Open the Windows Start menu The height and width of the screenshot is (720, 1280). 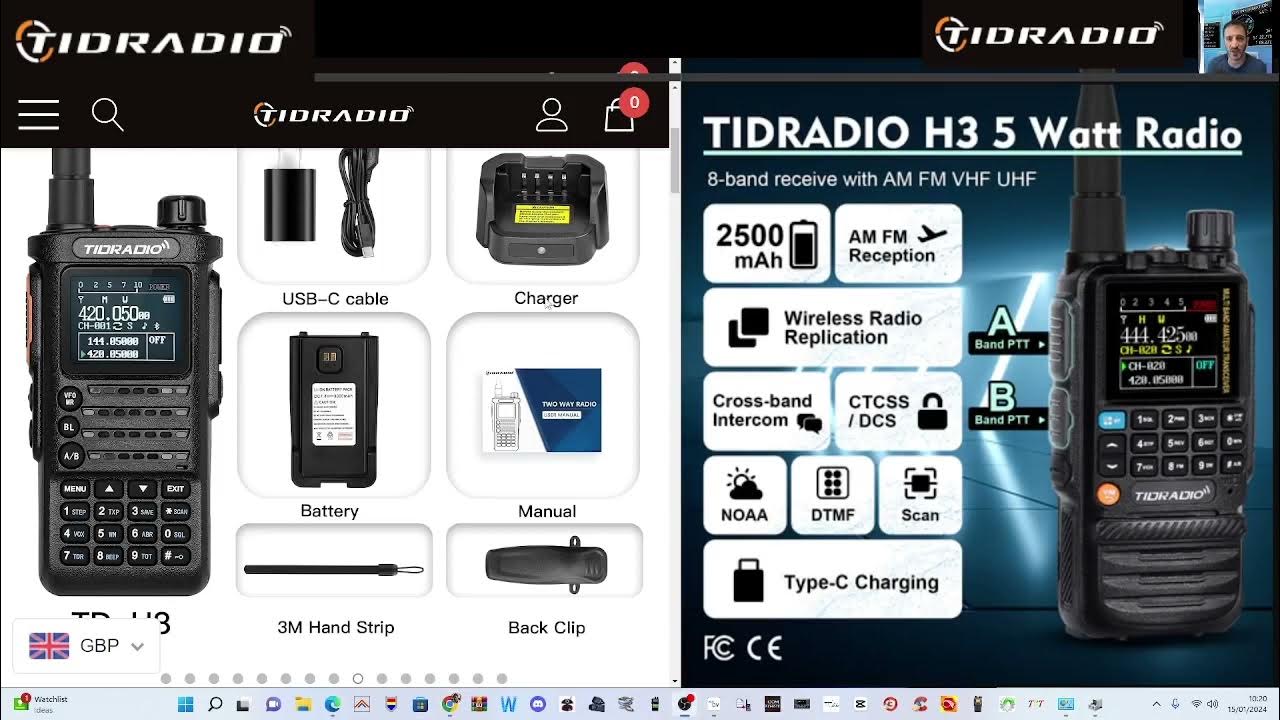coord(185,704)
